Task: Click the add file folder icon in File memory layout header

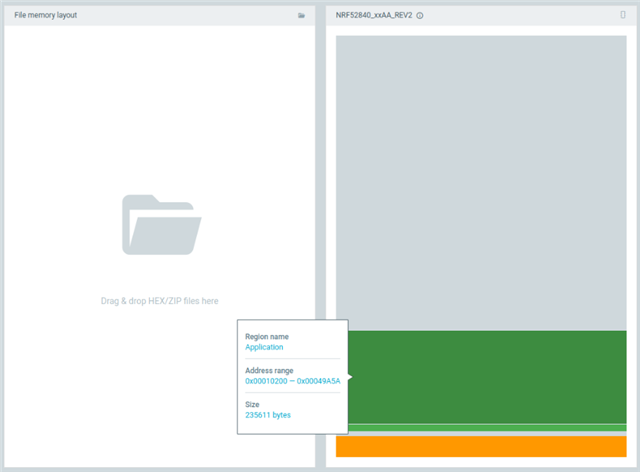Action: point(301,16)
